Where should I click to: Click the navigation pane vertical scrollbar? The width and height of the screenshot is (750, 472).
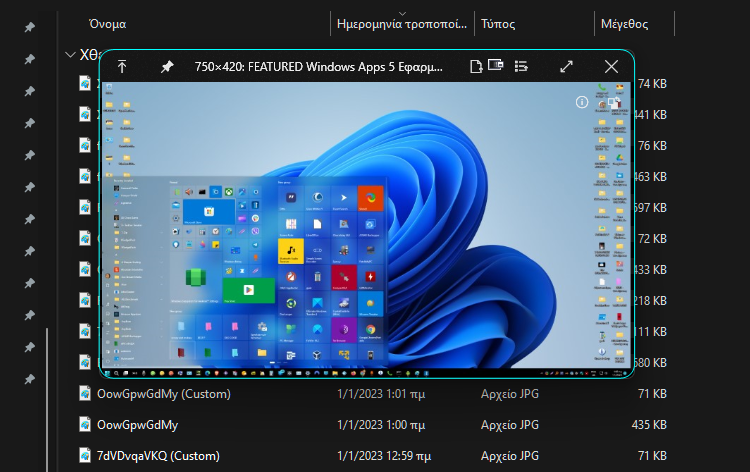(x=47, y=399)
